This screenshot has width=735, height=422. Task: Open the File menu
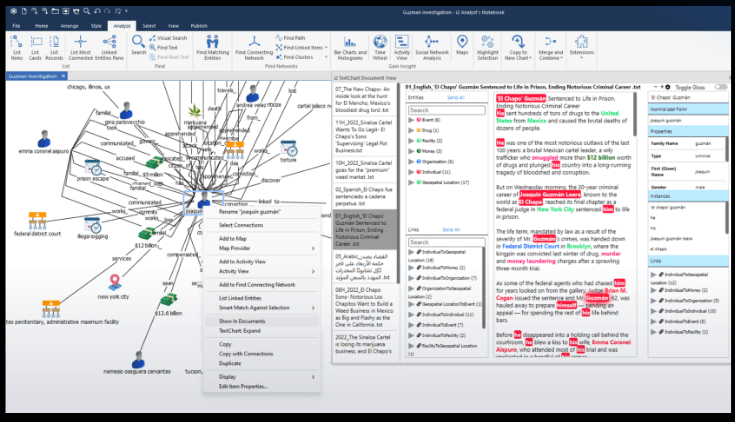click(x=16, y=26)
